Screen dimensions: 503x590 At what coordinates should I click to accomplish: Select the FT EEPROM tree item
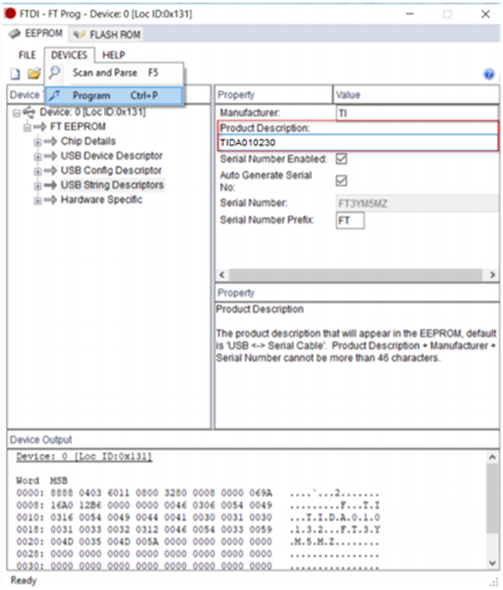tap(78, 126)
